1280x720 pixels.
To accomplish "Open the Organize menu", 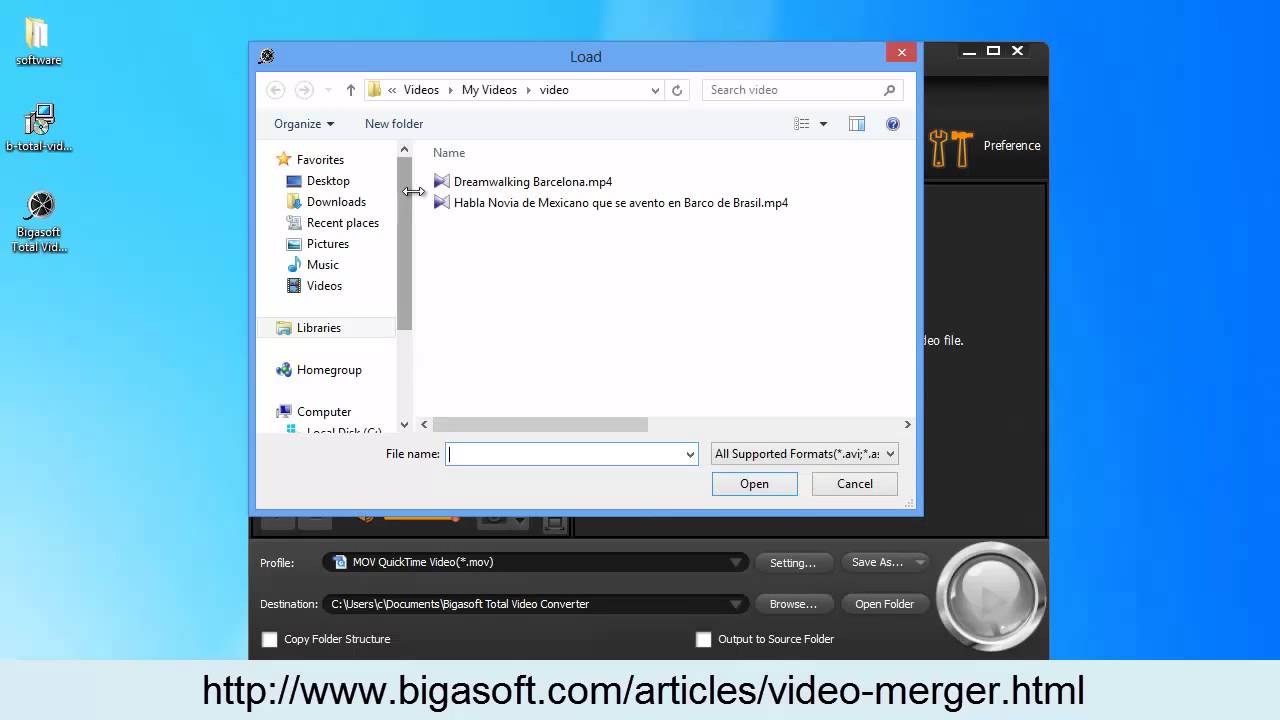I will (304, 124).
